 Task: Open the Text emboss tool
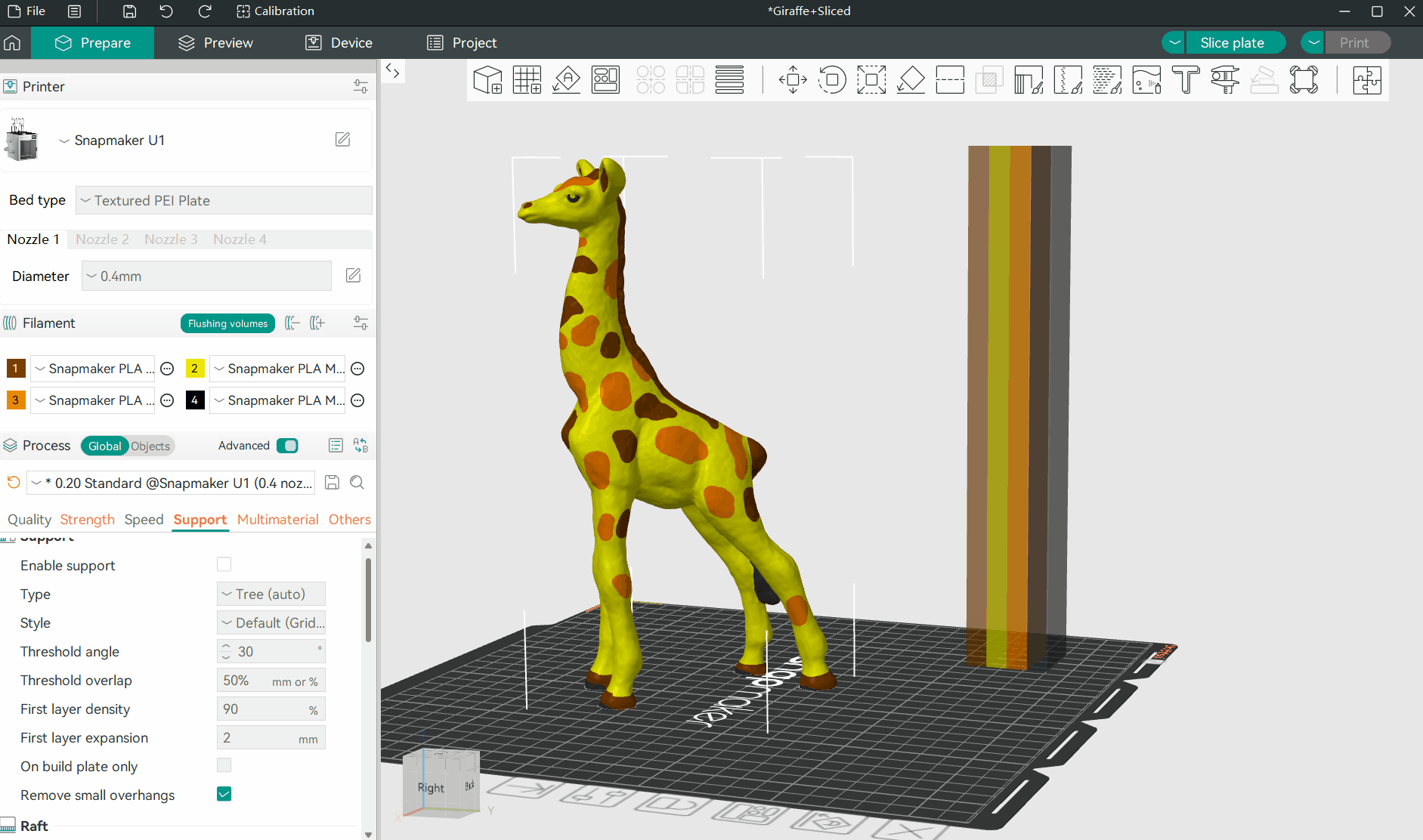(x=1186, y=79)
